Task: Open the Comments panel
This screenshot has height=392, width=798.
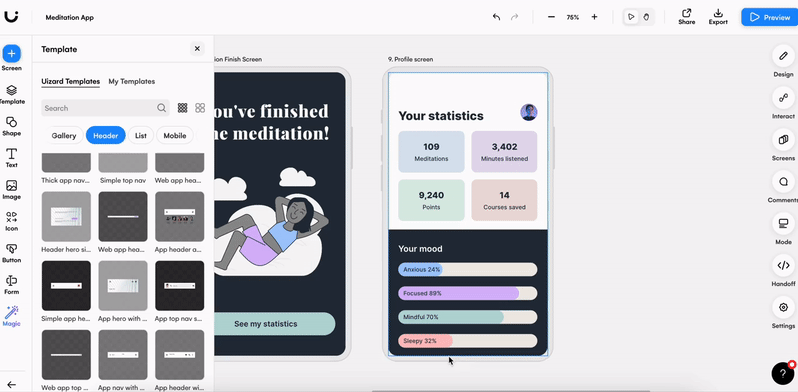Action: [x=783, y=181]
